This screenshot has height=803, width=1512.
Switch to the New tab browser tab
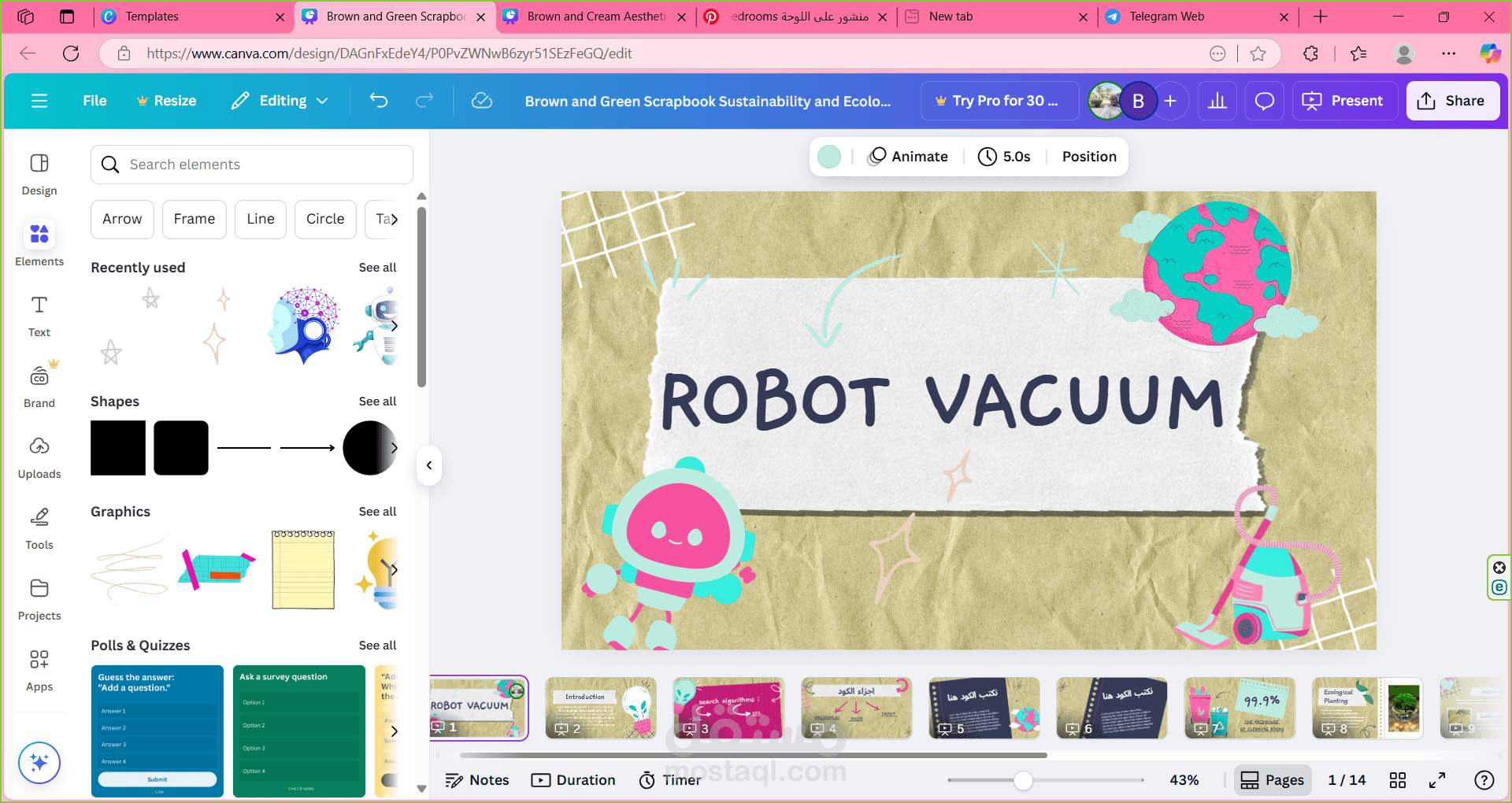point(996,17)
